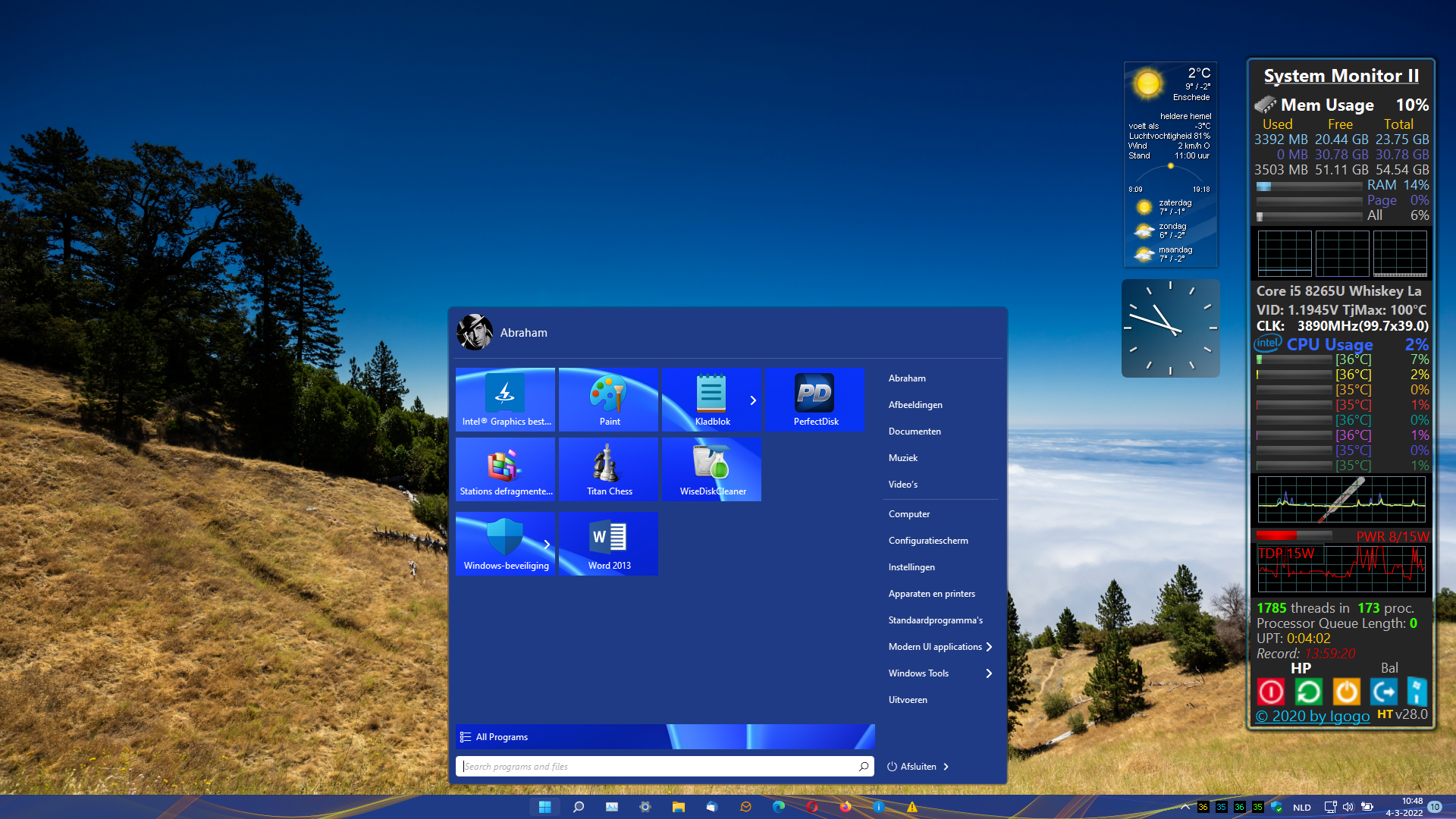Viewport: 1456px width, 819px height.
Task: Open Configuratiescherm
Action: (x=928, y=540)
